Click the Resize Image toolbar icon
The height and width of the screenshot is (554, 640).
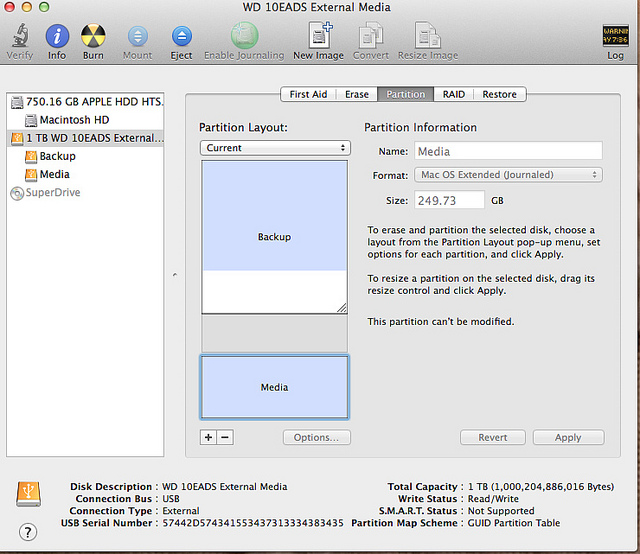point(427,36)
